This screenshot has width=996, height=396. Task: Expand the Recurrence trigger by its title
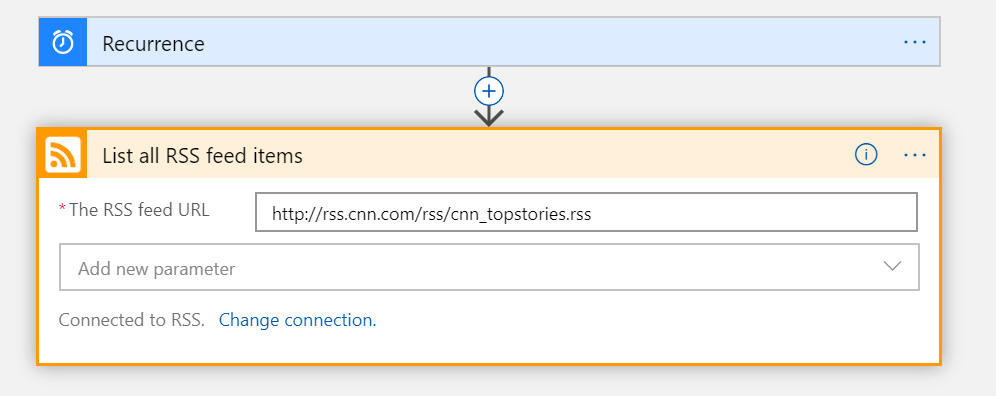tap(153, 43)
